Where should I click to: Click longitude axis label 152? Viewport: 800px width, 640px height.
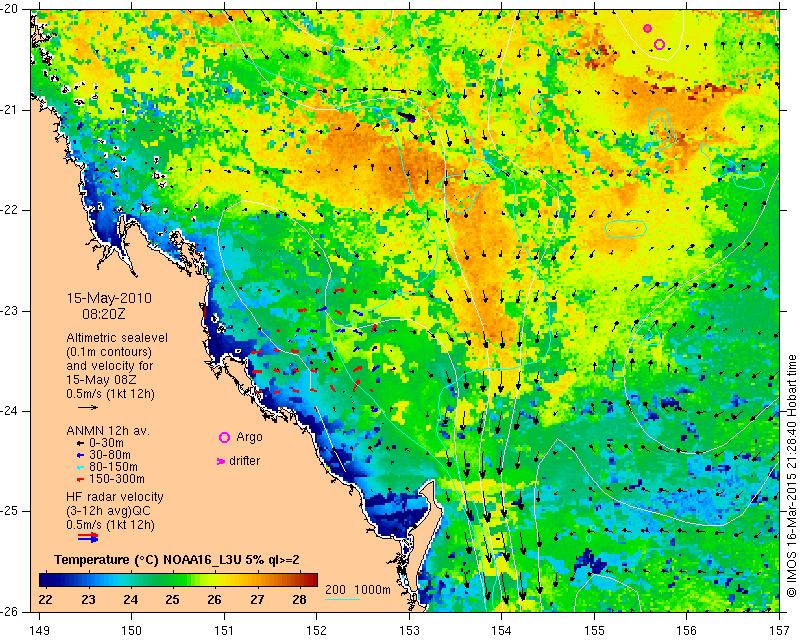coord(316,631)
